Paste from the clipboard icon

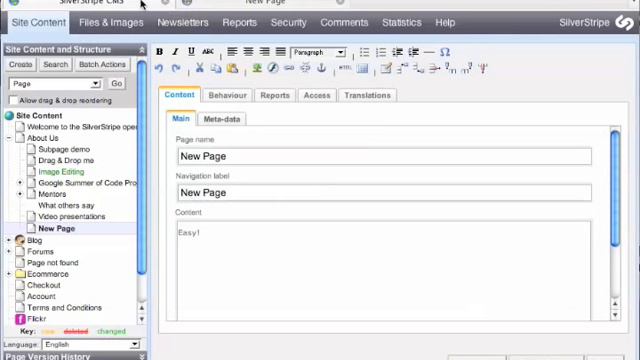click(x=232, y=68)
